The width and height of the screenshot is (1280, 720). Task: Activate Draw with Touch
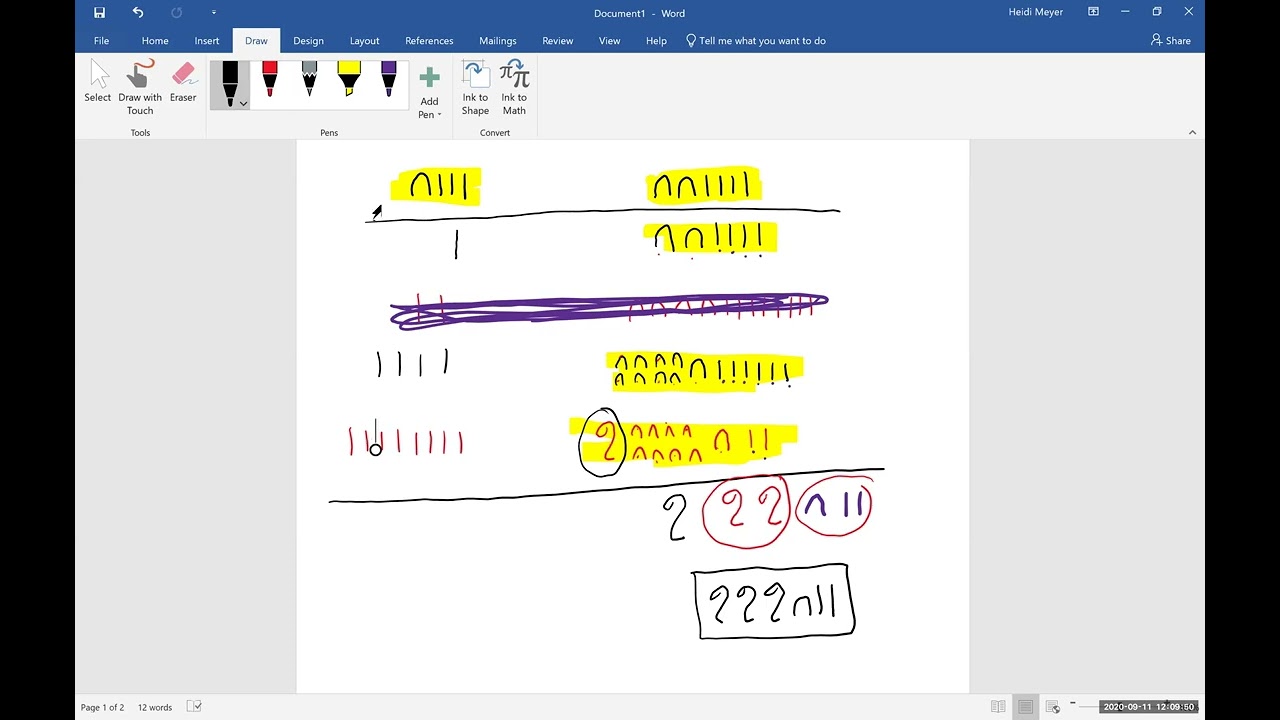[x=140, y=87]
